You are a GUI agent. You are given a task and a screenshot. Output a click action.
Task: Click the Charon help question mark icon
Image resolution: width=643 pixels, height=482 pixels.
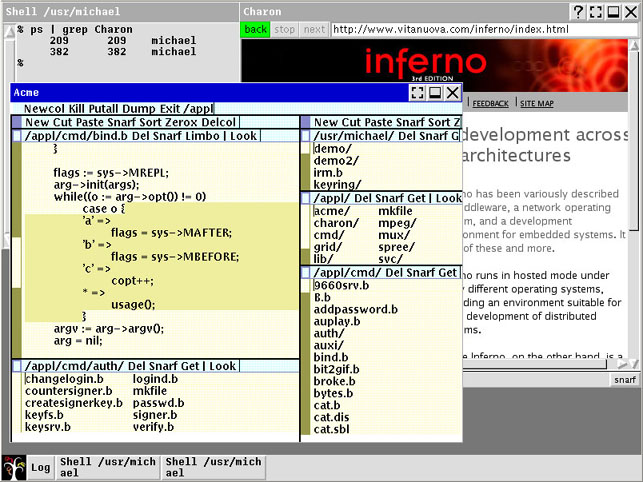point(579,11)
